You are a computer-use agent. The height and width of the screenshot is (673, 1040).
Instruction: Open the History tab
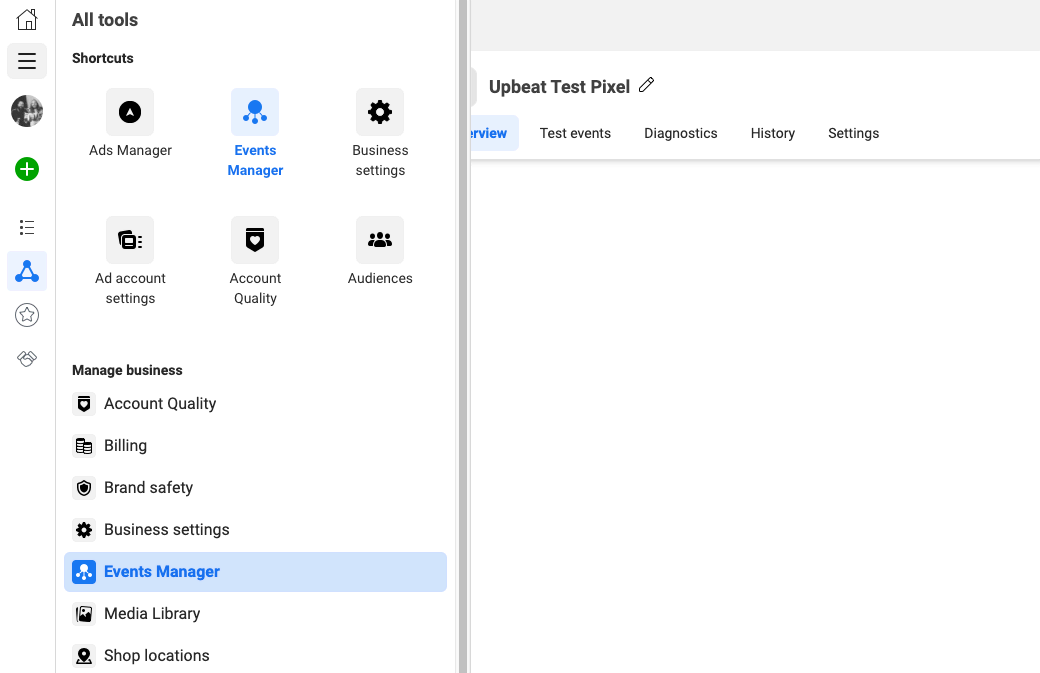click(773, 133)
